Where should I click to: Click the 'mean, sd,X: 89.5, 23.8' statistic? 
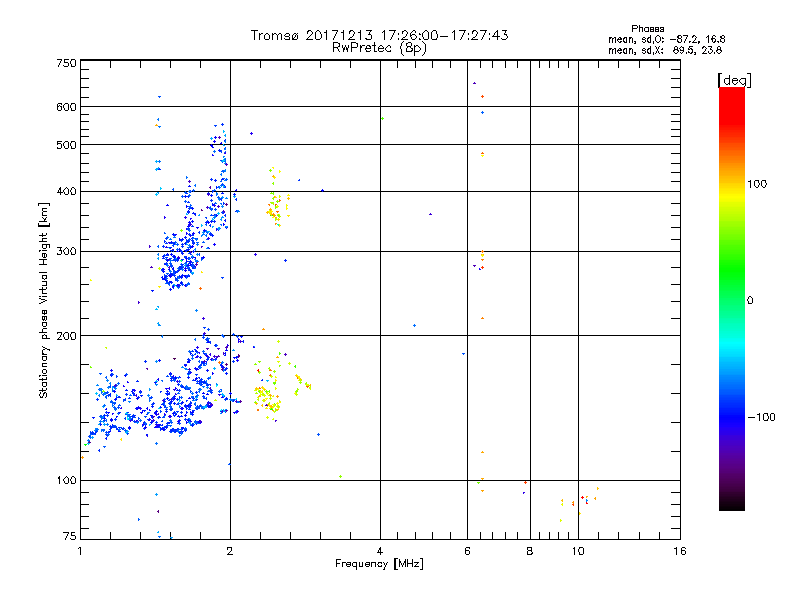coord(665,50)
